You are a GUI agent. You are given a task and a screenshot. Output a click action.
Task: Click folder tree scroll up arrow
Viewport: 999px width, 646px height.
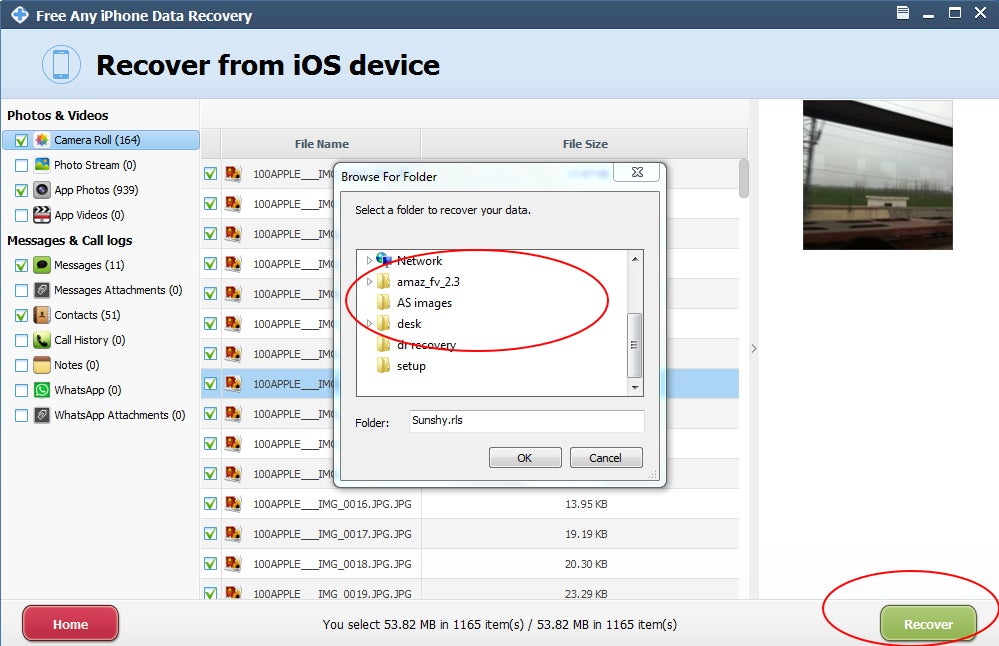click(x=635, y=259)
